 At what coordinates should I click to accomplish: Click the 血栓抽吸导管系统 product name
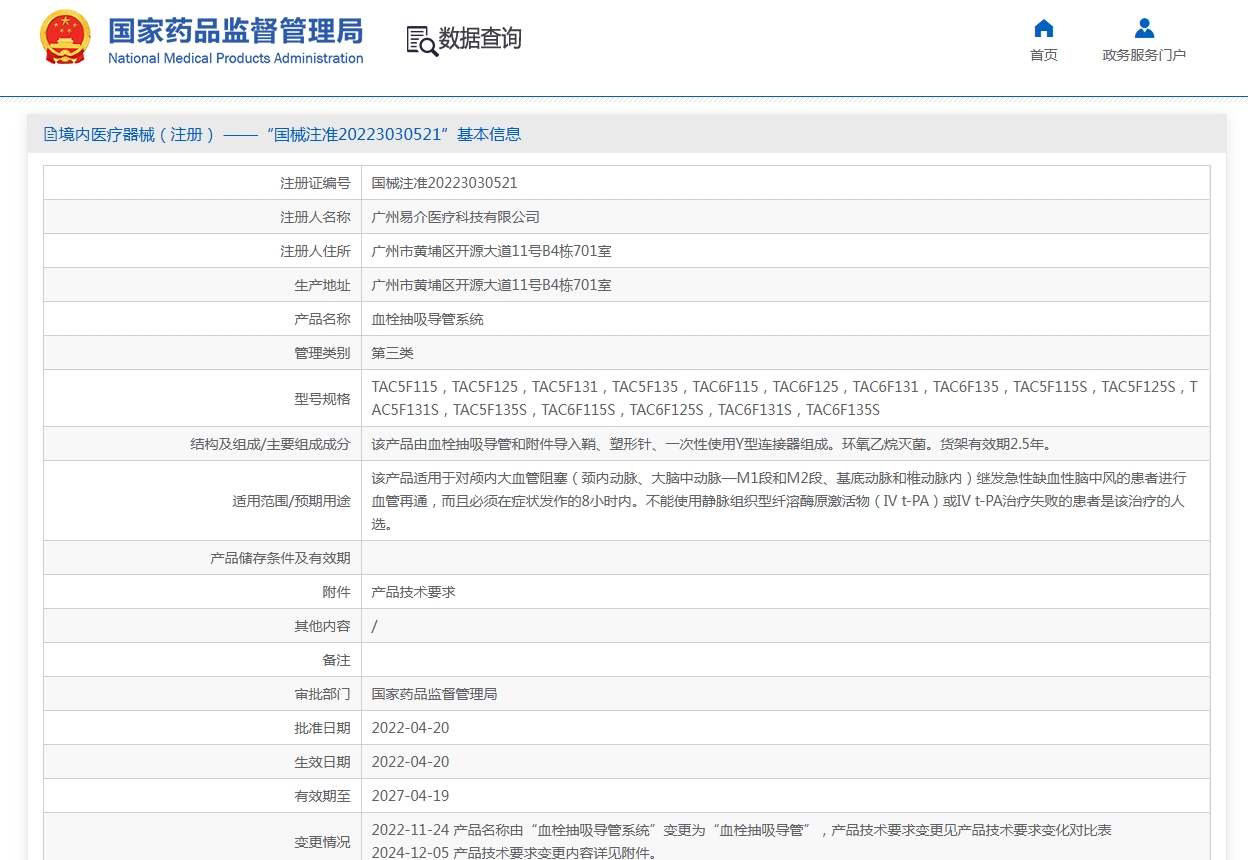point(427,319)
